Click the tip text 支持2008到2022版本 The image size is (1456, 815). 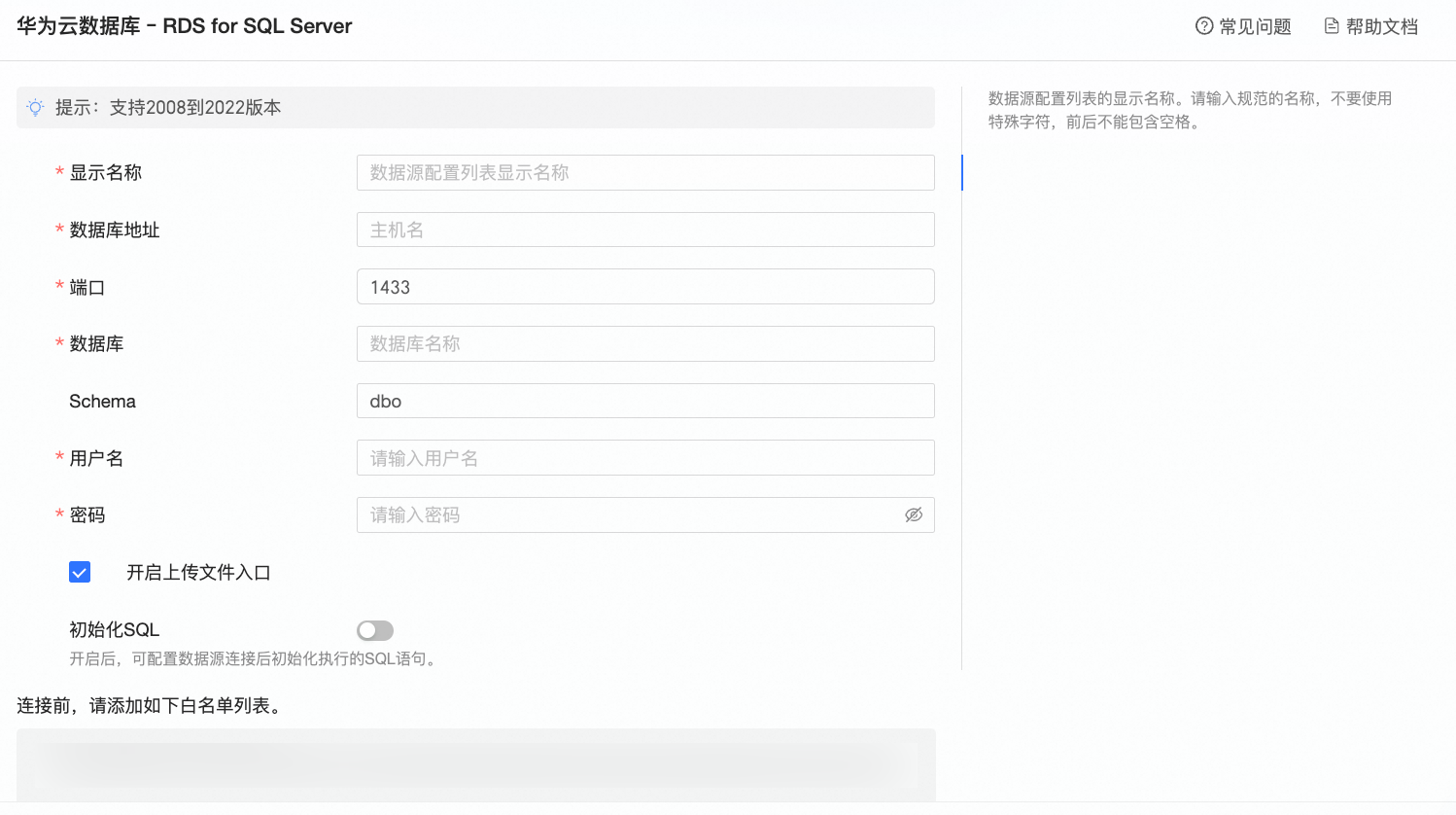[195, 108]
